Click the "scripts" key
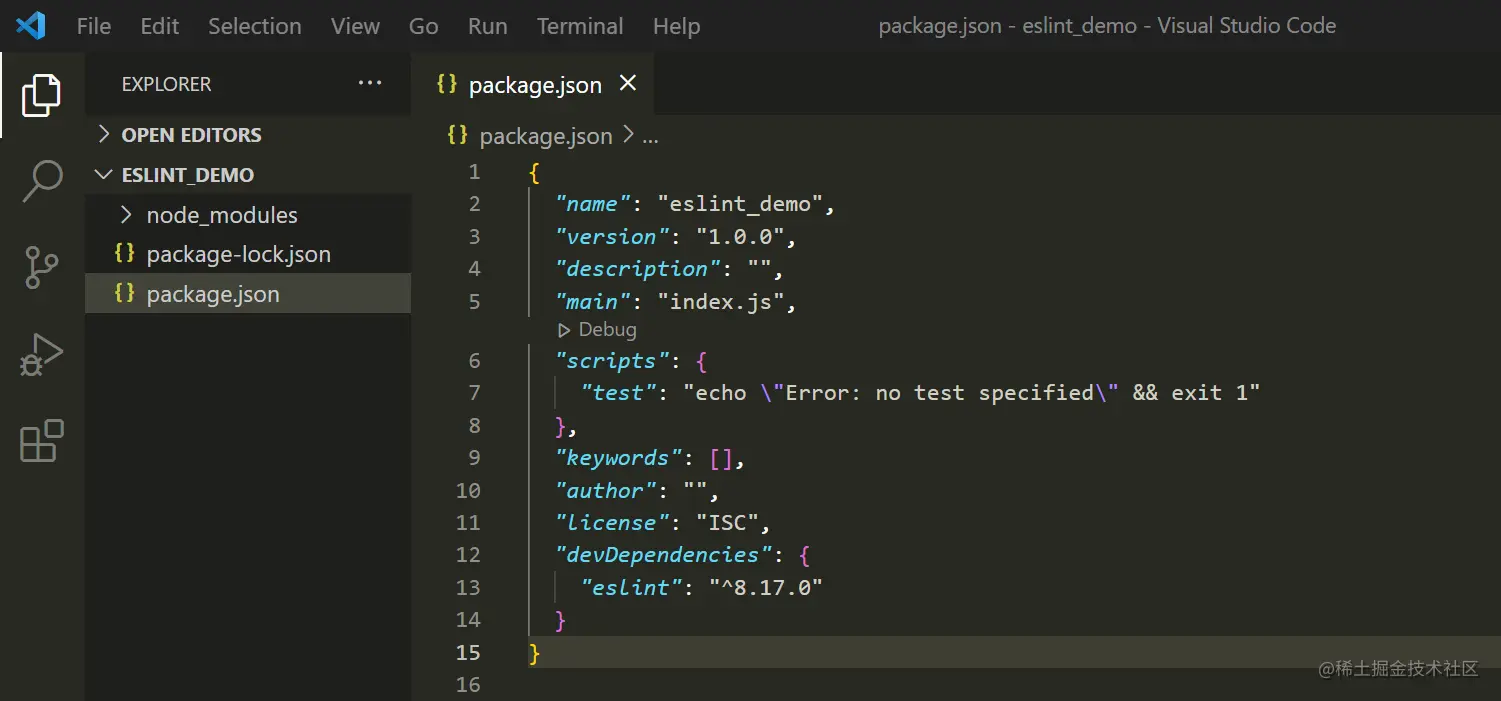Screen dimensions: 1501x701 613,361
